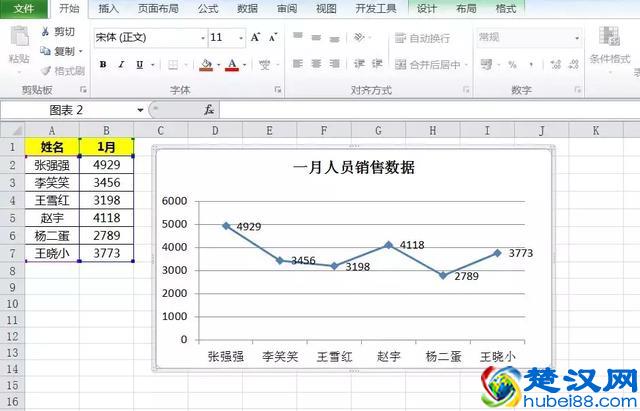640x411 pixels.
Task: Increase decimal places icon
Action: (x=556, y=64)
